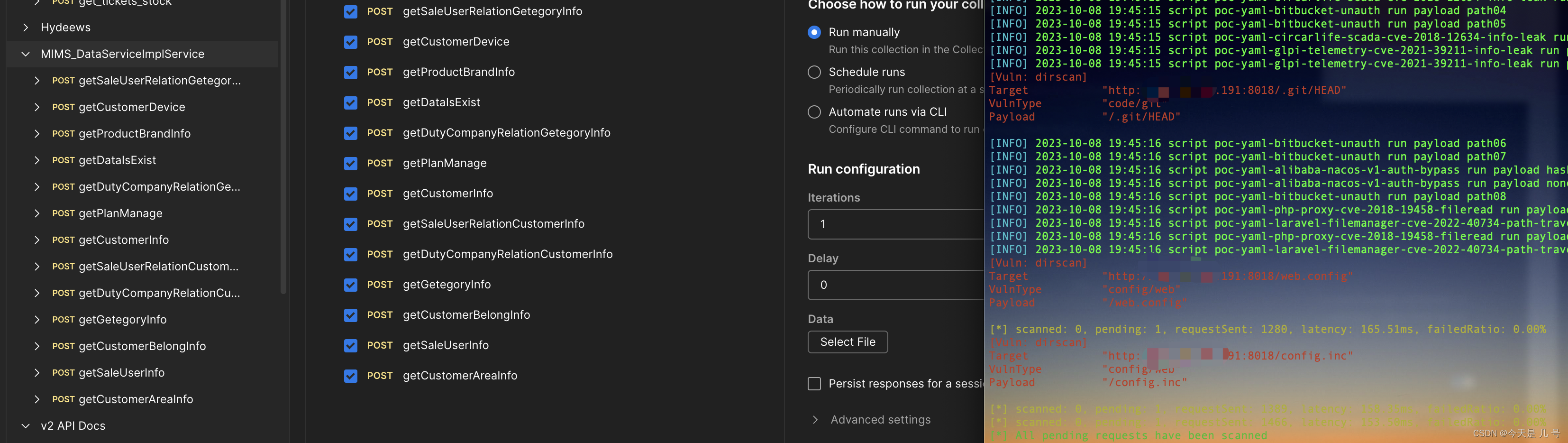The height and width of the screenshot is (443, 1568).
Task: Select Schedule runs option
Action: pos(814,72)
